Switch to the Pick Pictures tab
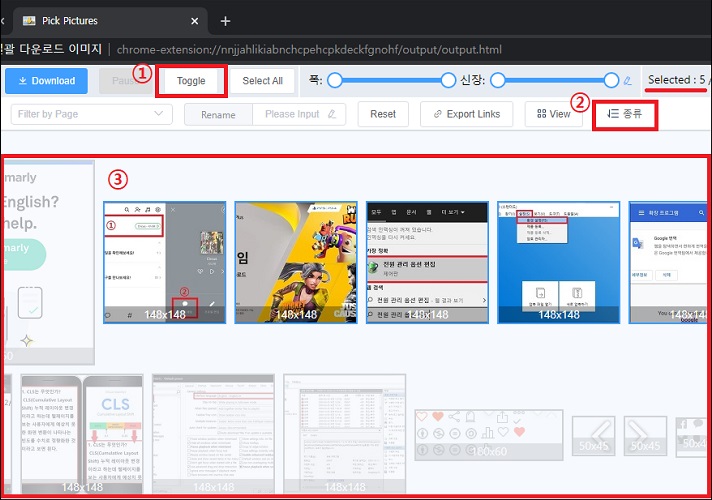712x500 pixels. (110, 21)
